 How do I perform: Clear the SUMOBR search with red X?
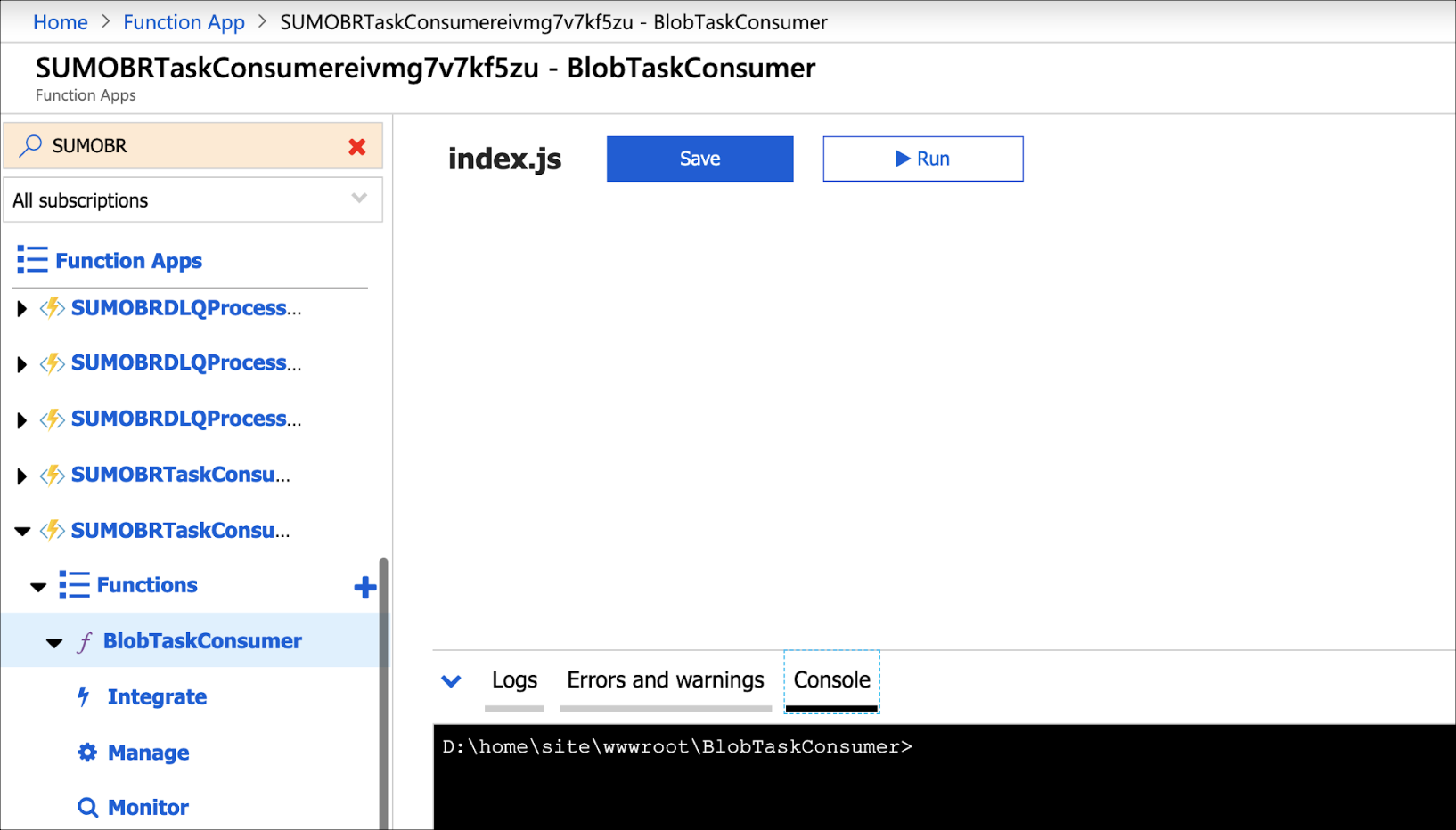(357, 147)
